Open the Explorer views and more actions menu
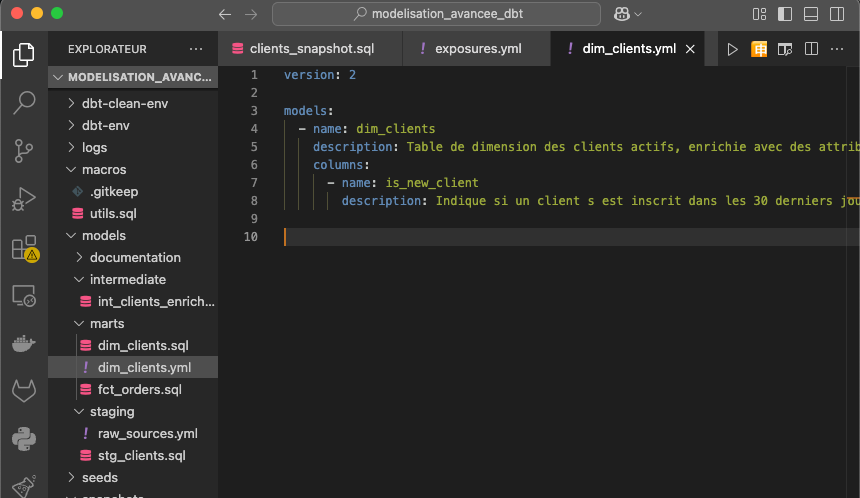The height and width of the screenshot is (498, 860). [x=196, y=49]
